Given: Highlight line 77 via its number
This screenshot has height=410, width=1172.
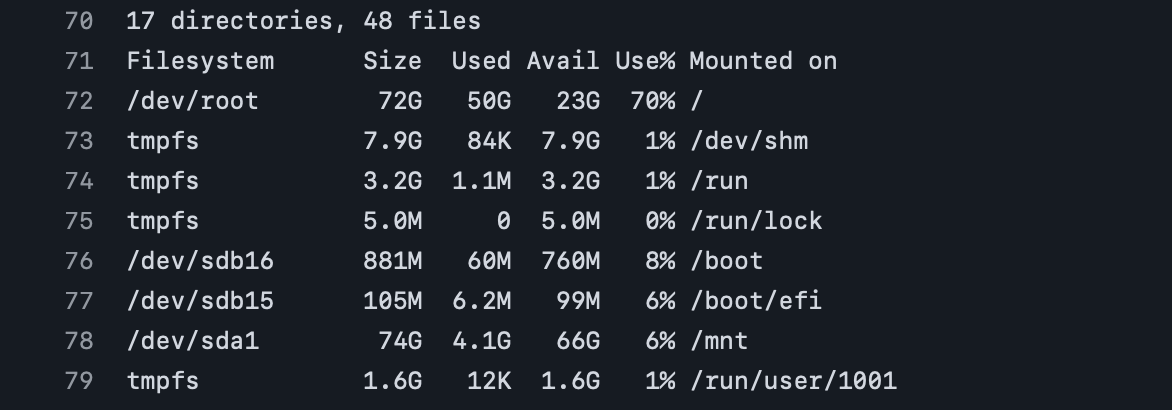Looking at the screenshot, I should click(x=78, y=301).
